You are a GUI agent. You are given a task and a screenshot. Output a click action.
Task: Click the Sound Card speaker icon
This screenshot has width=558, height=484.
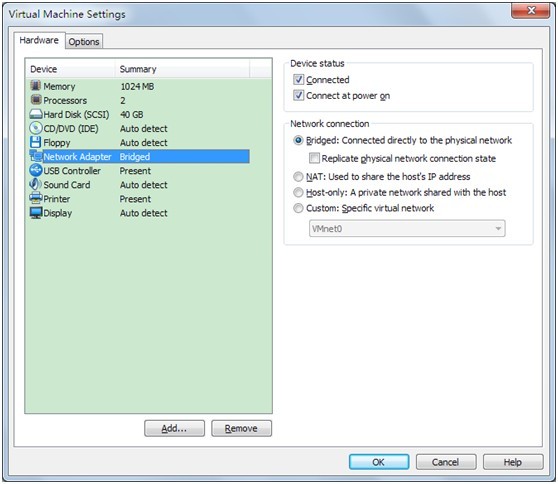tap(36, 184)
